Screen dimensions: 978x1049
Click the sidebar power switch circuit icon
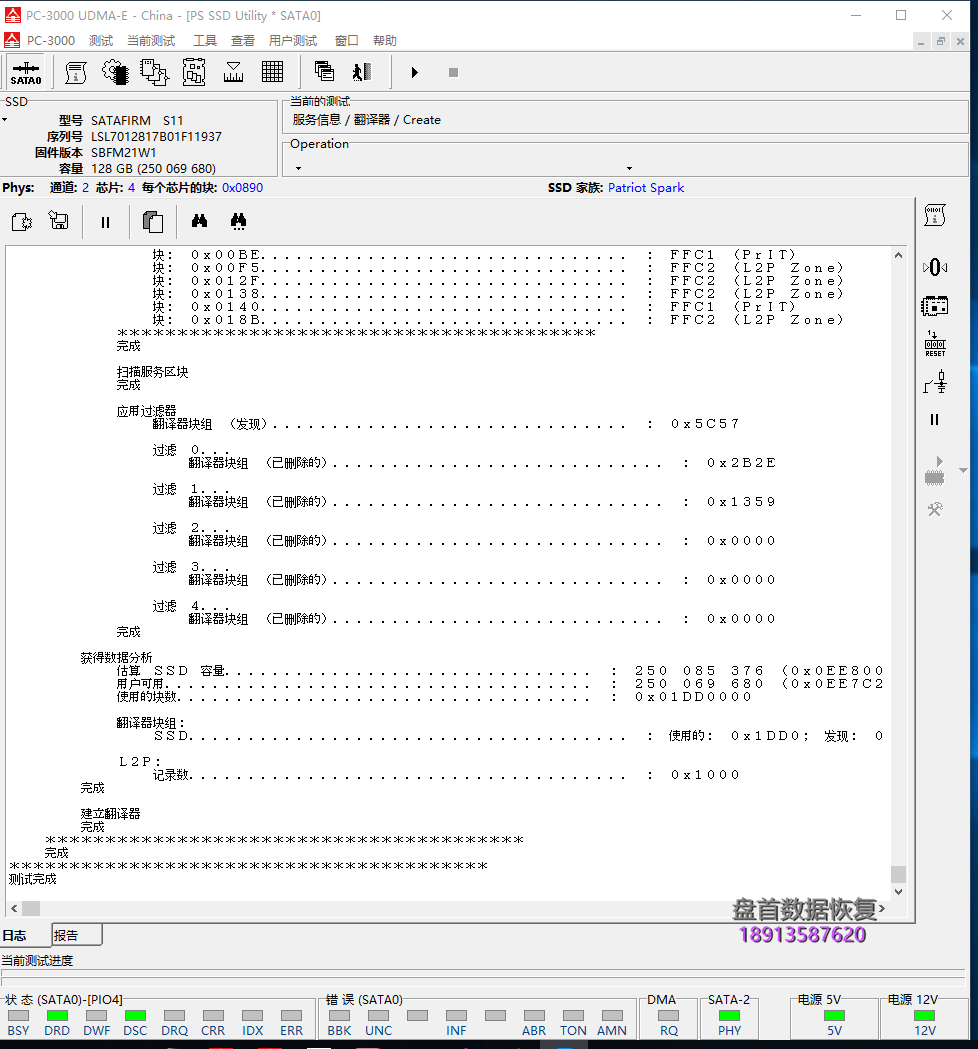[935, 382]
